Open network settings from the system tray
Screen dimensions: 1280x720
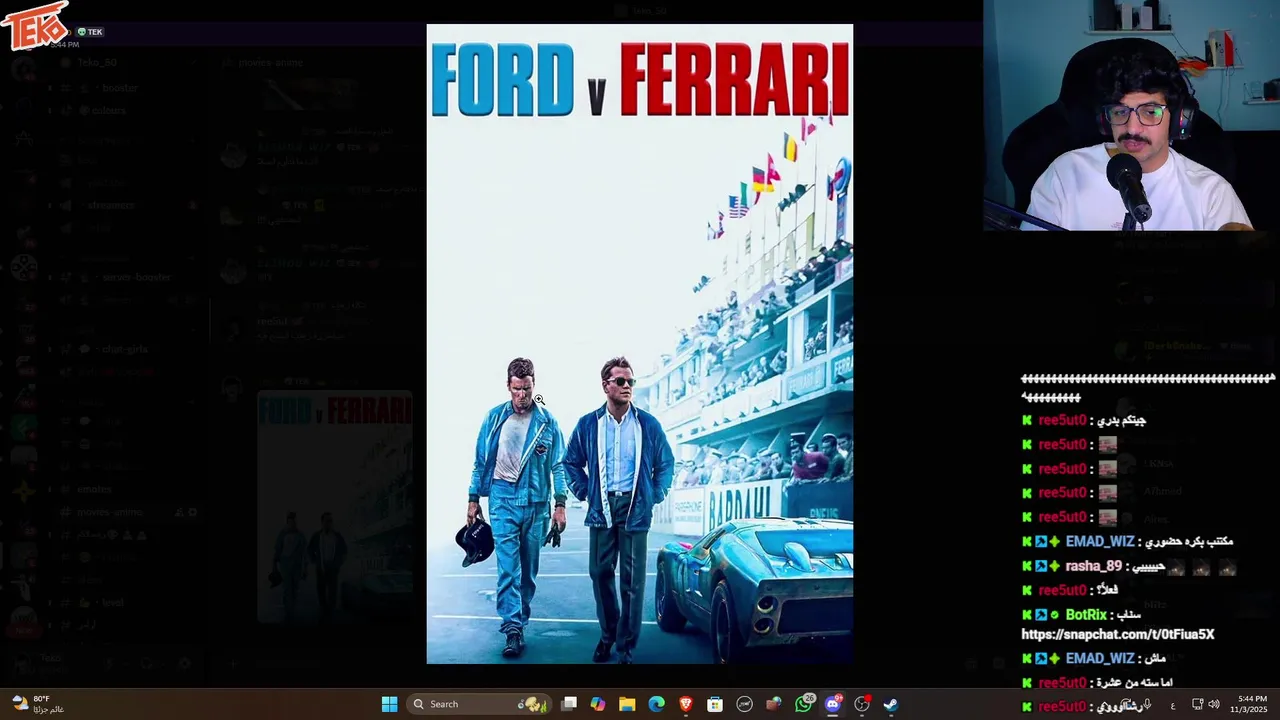[x=1197, y=704]
